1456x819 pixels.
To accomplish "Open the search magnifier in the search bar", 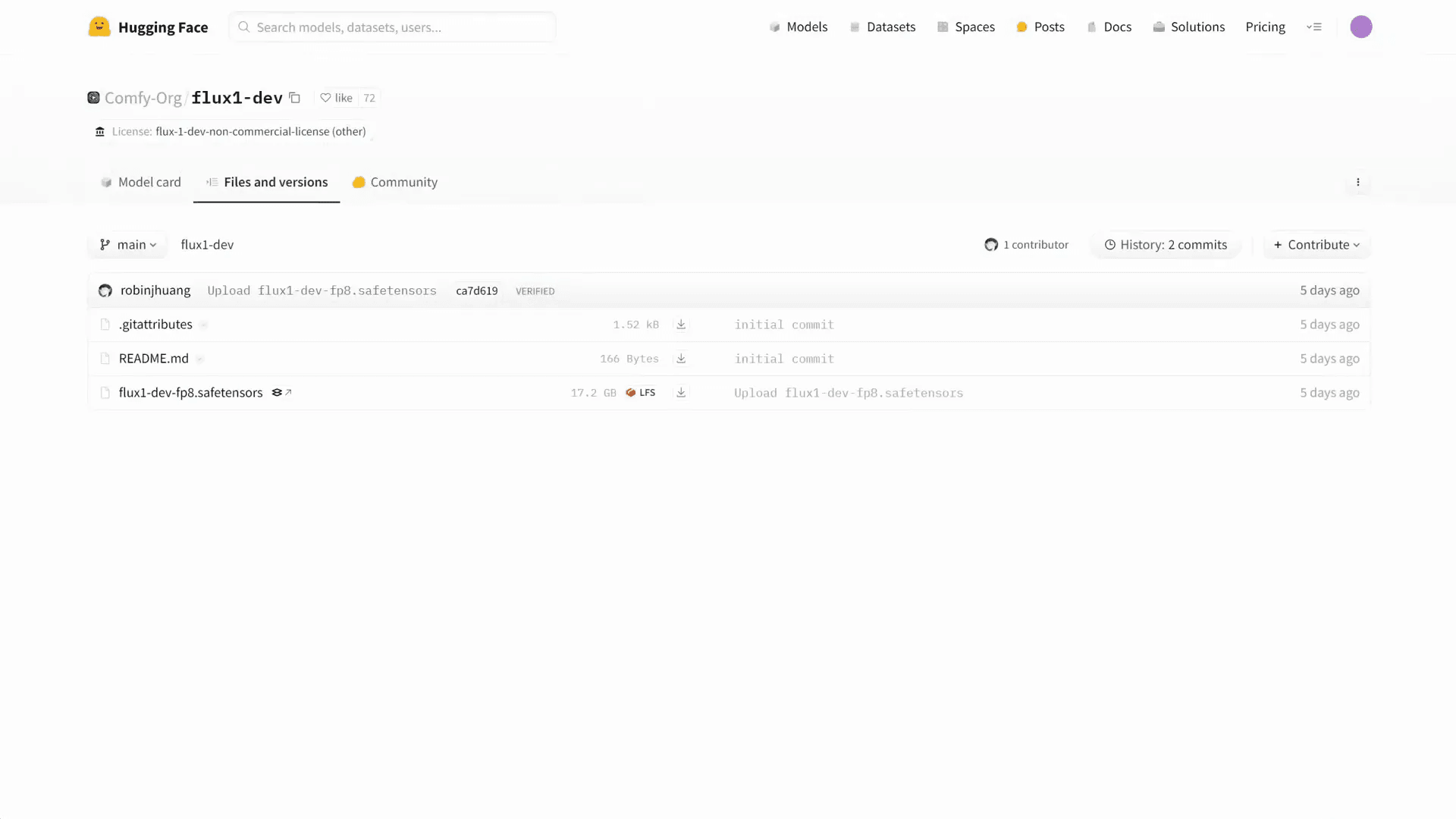I will point(243,27).
